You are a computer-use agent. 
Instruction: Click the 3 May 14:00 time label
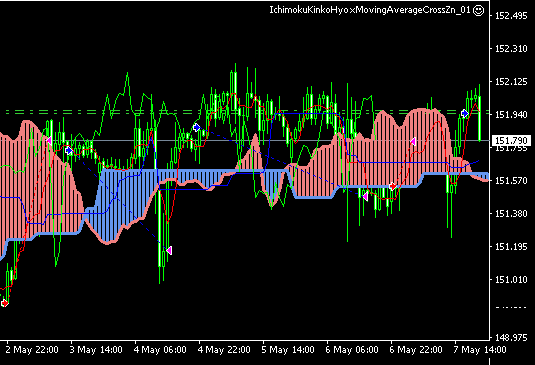[x=96, y=350]
